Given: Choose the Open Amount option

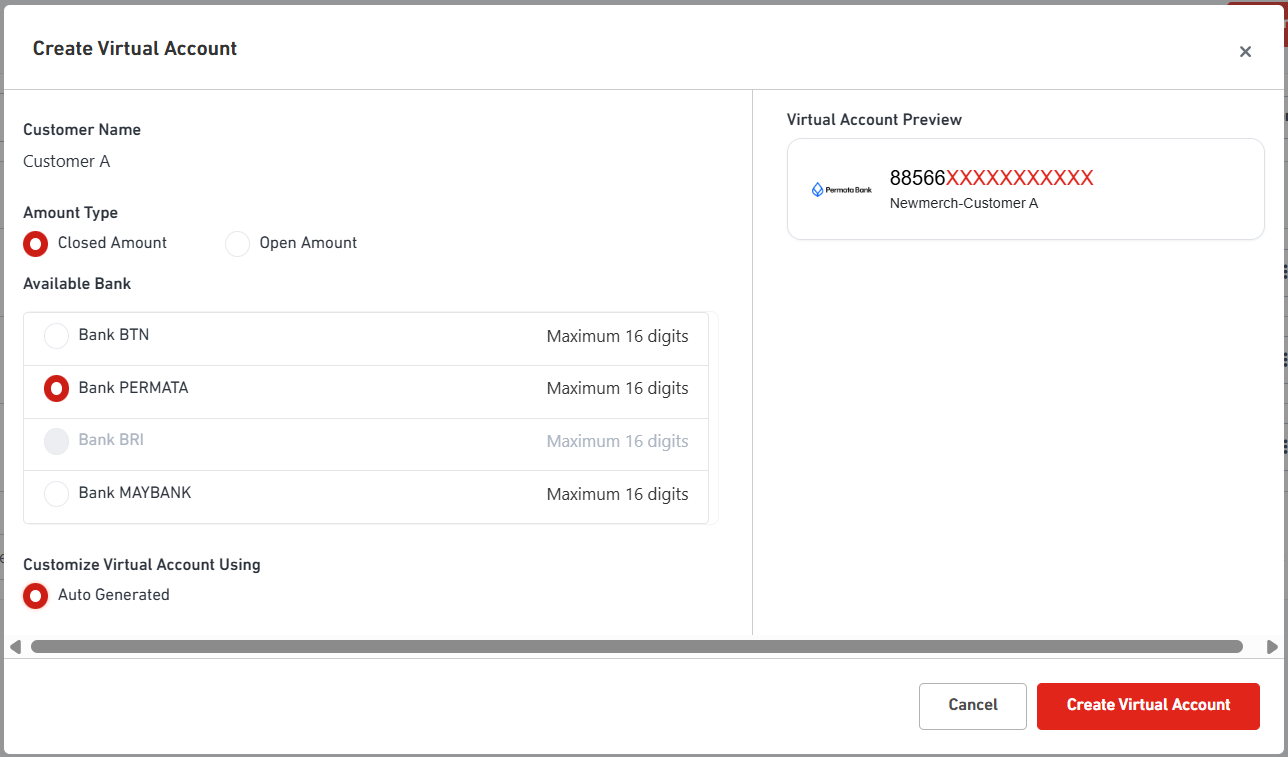Looking at the screenshot, I should [x=238, y=244].
